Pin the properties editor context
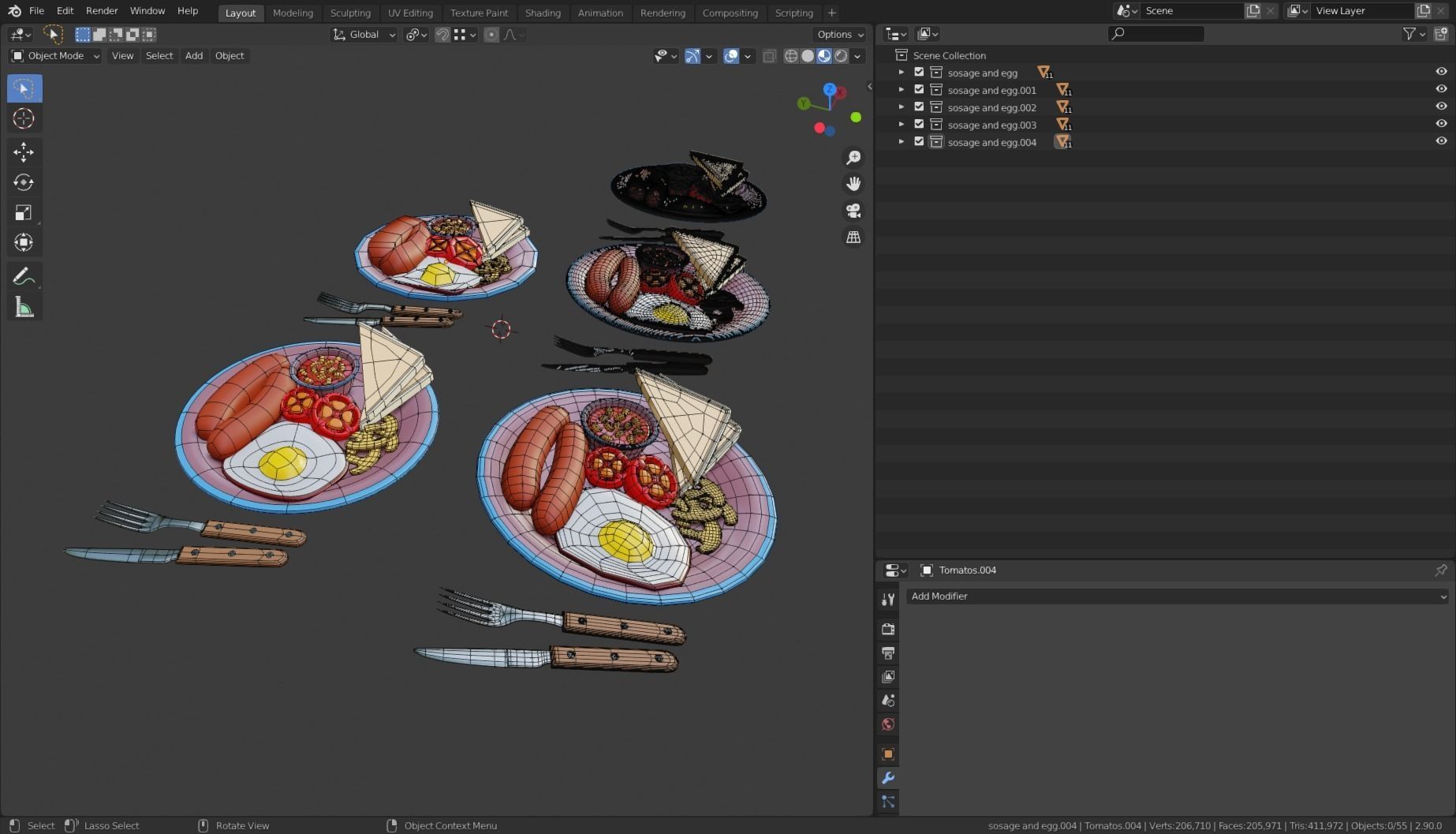This screenshot has height=834, width=1456. [x=1440, y=570]
